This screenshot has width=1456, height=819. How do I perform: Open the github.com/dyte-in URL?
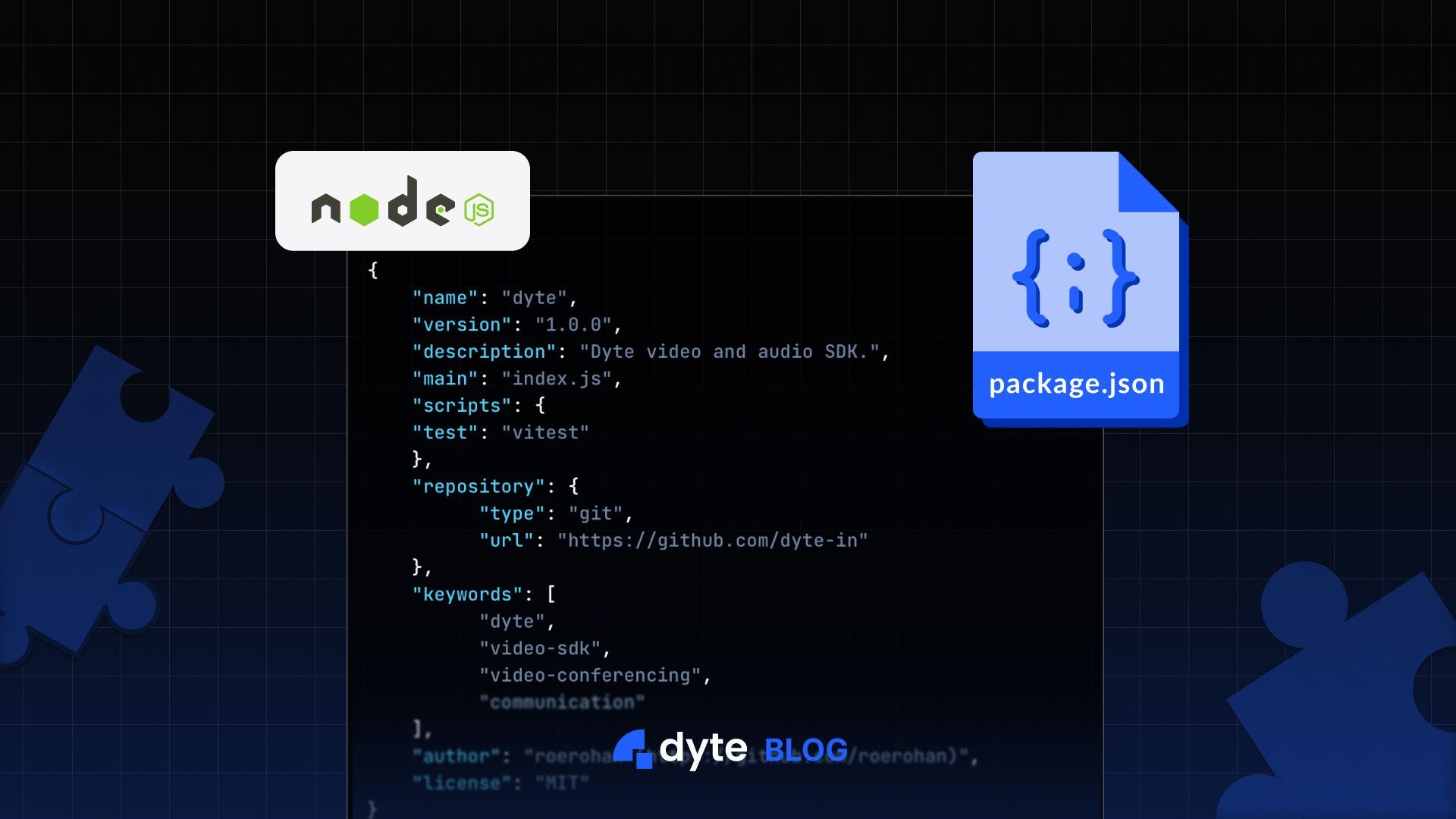coord(712,541)
